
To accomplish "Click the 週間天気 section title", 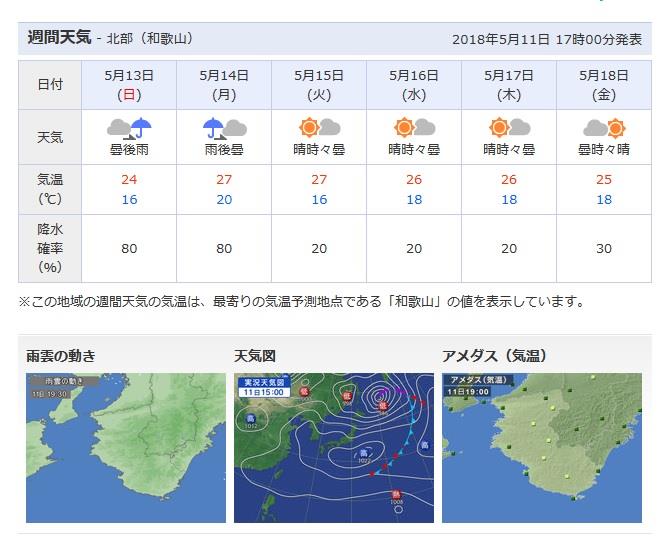I will [x=59, y=37].
